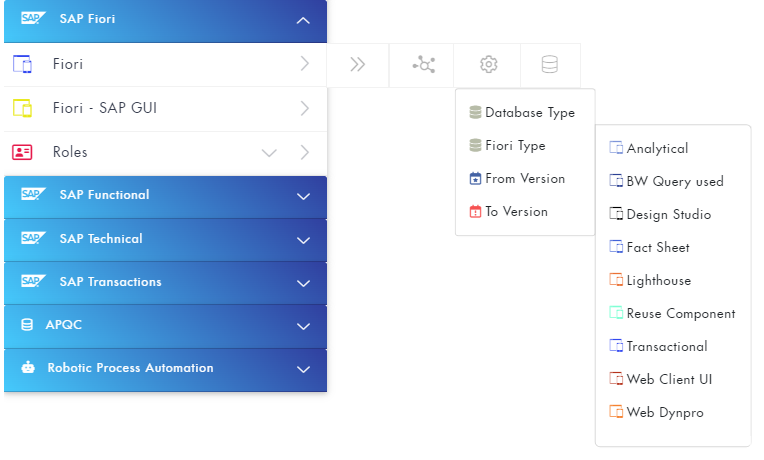Open the Roles menu item label
Viewport: 764px width, 460px height.
pyautogui.click(x=70, y=152)
